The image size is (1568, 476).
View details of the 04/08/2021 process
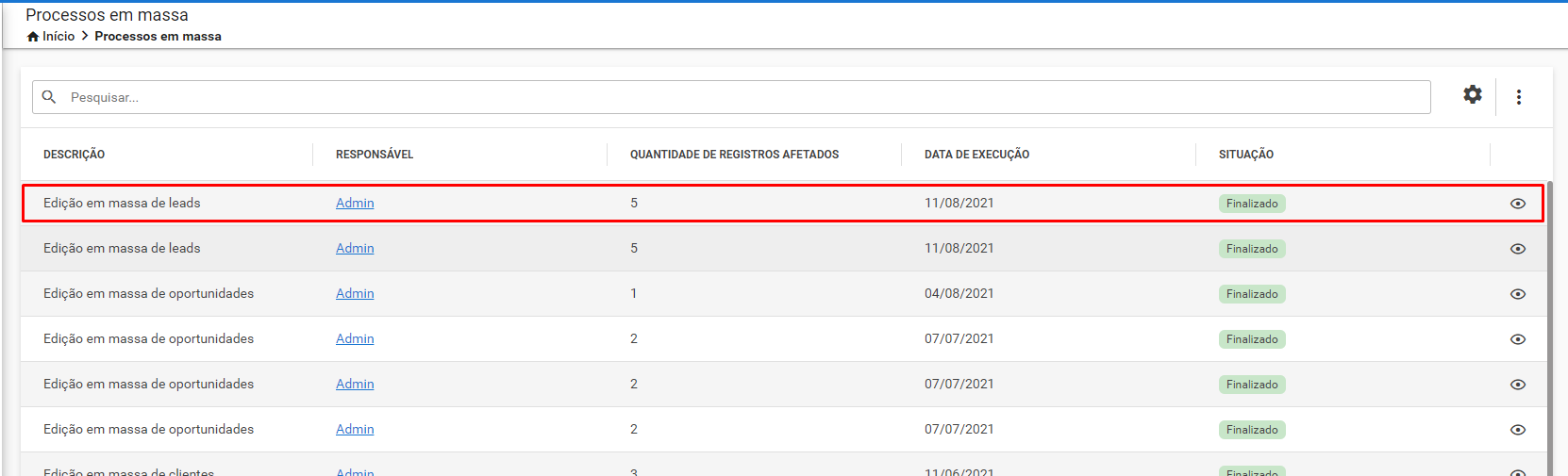[1518, 294]
